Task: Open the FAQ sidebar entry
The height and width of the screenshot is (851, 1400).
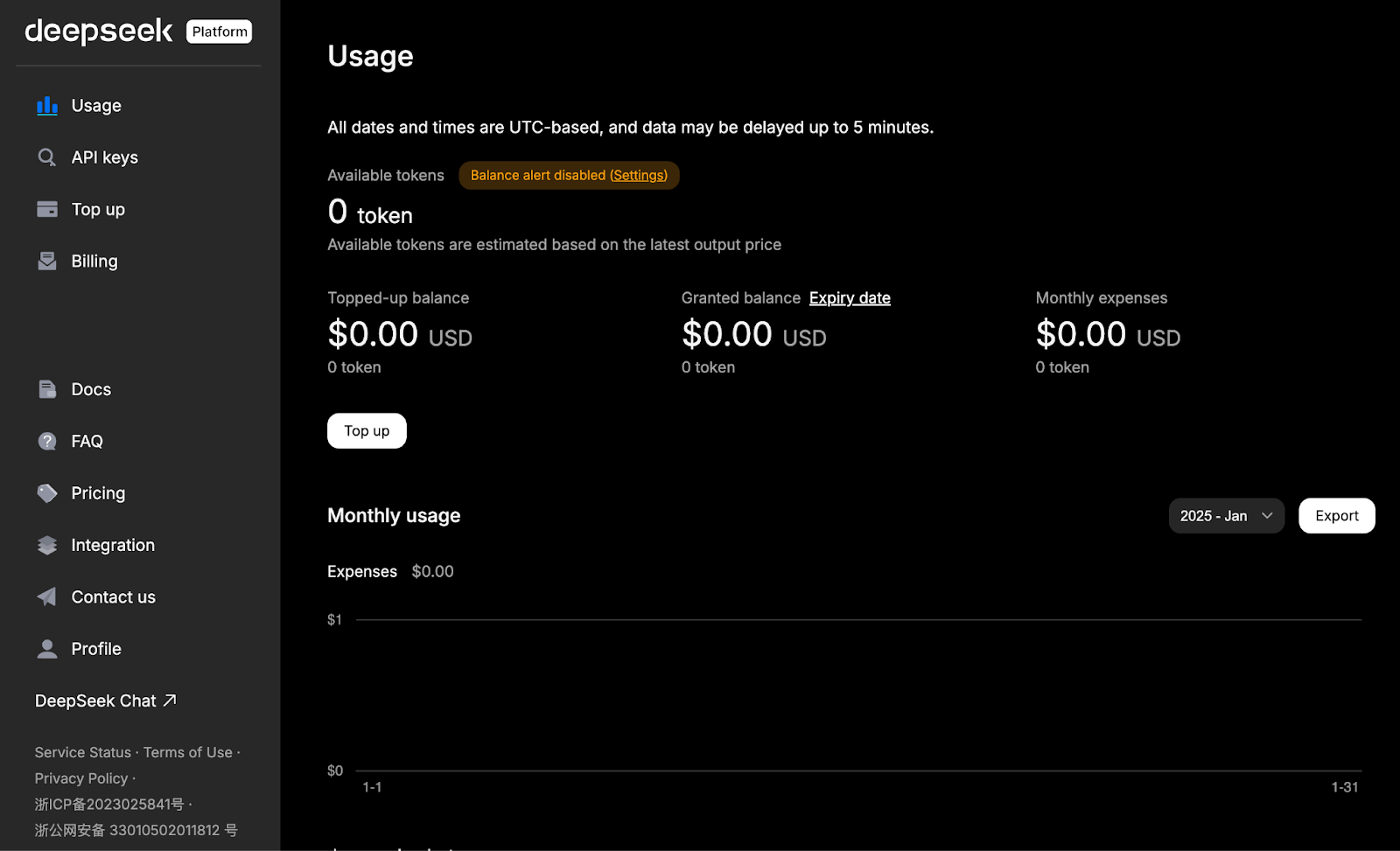Action: (x=87, y=441)
